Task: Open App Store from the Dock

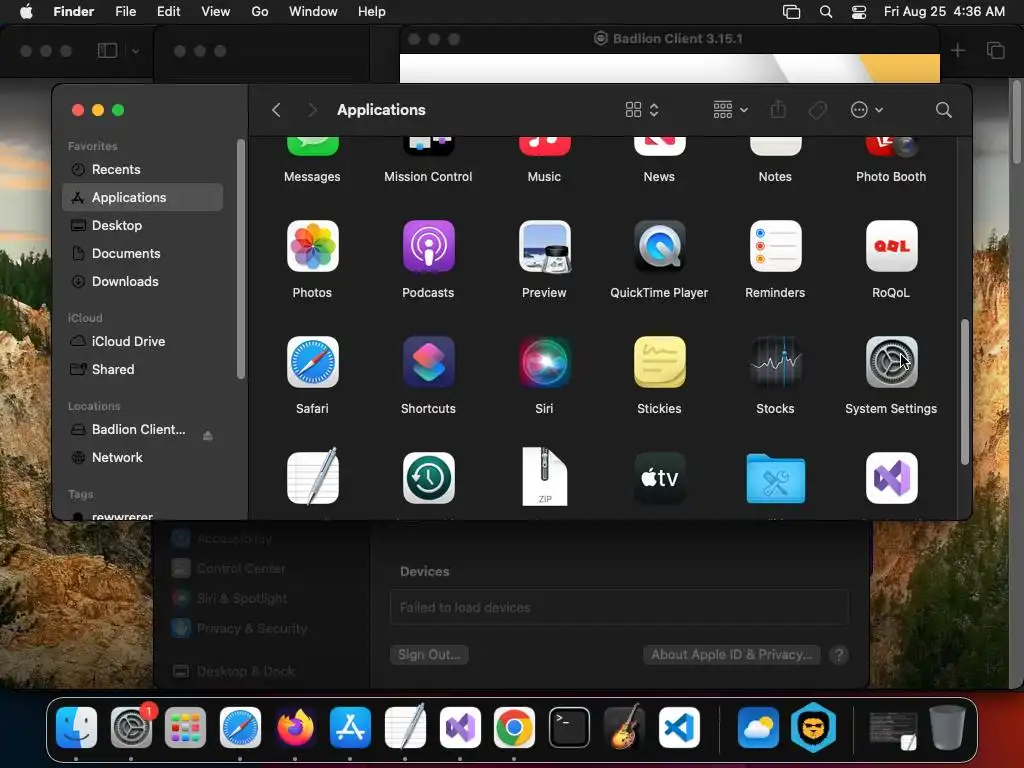Action: 350,727
